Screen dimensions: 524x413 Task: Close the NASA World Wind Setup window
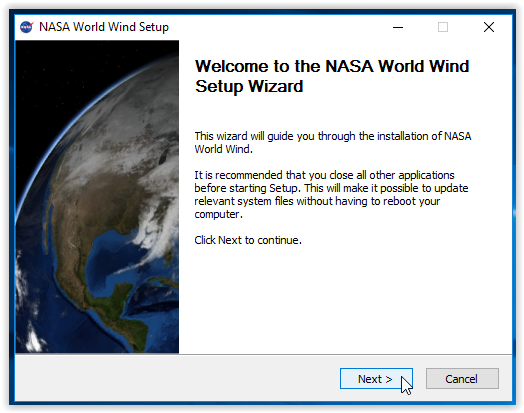coord(489,27)
